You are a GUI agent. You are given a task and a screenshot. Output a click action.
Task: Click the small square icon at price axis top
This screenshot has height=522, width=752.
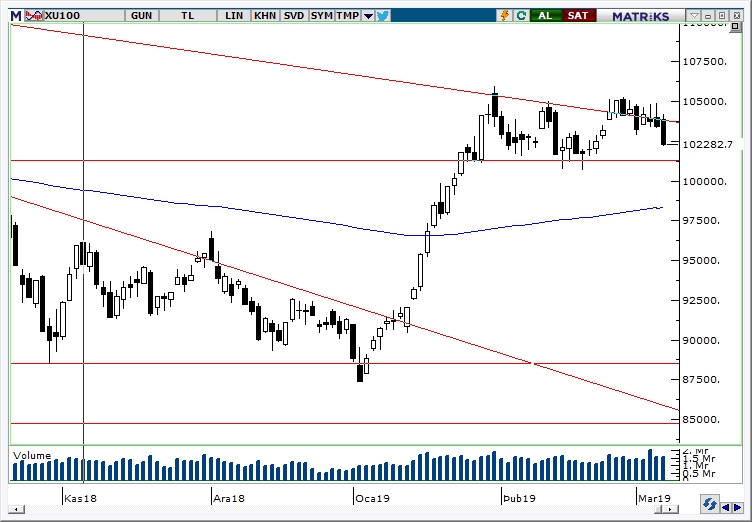tap(735, 27)
